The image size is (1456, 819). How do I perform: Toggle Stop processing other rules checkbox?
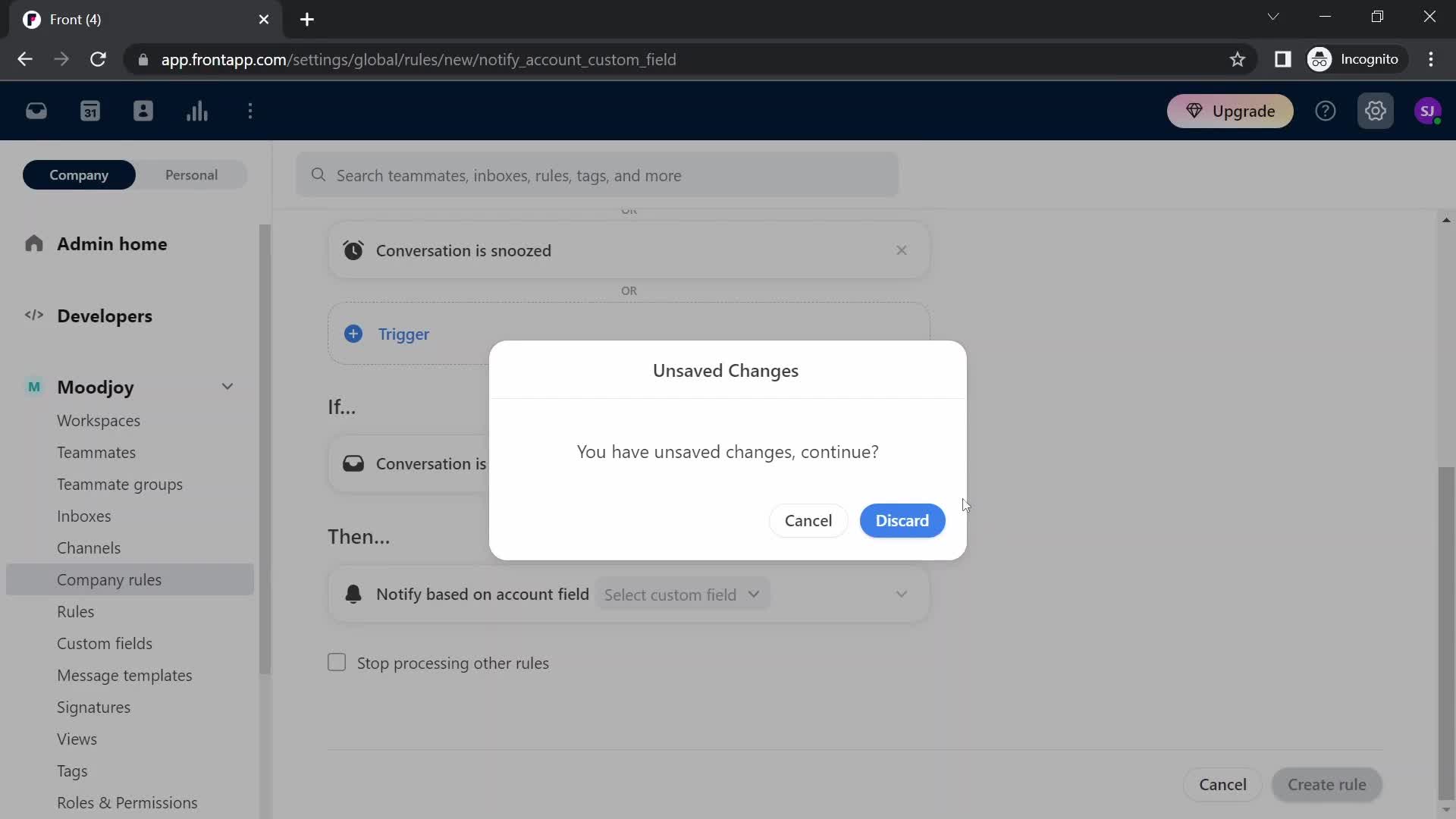coord(336,662)
